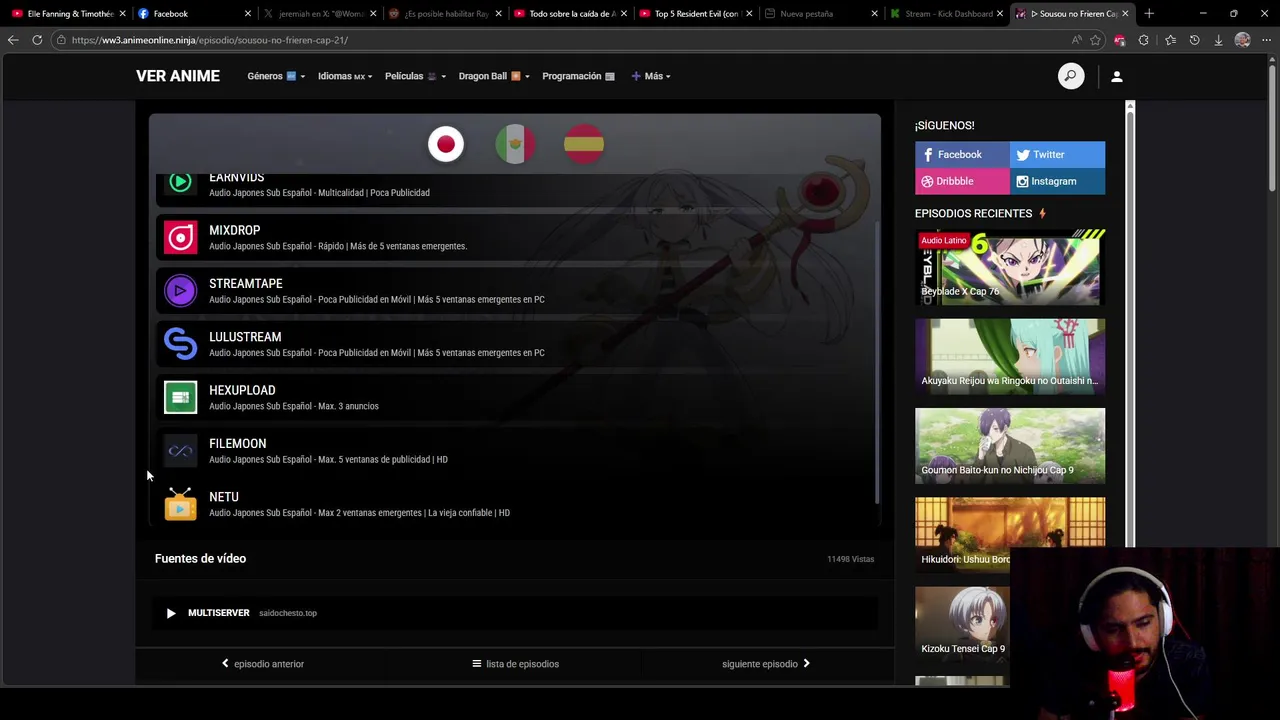Open Goumon Baito-kun no Nichijou Cap 9
The width and height of the screenshot is (1280, 720).
tap(1010, 446)
